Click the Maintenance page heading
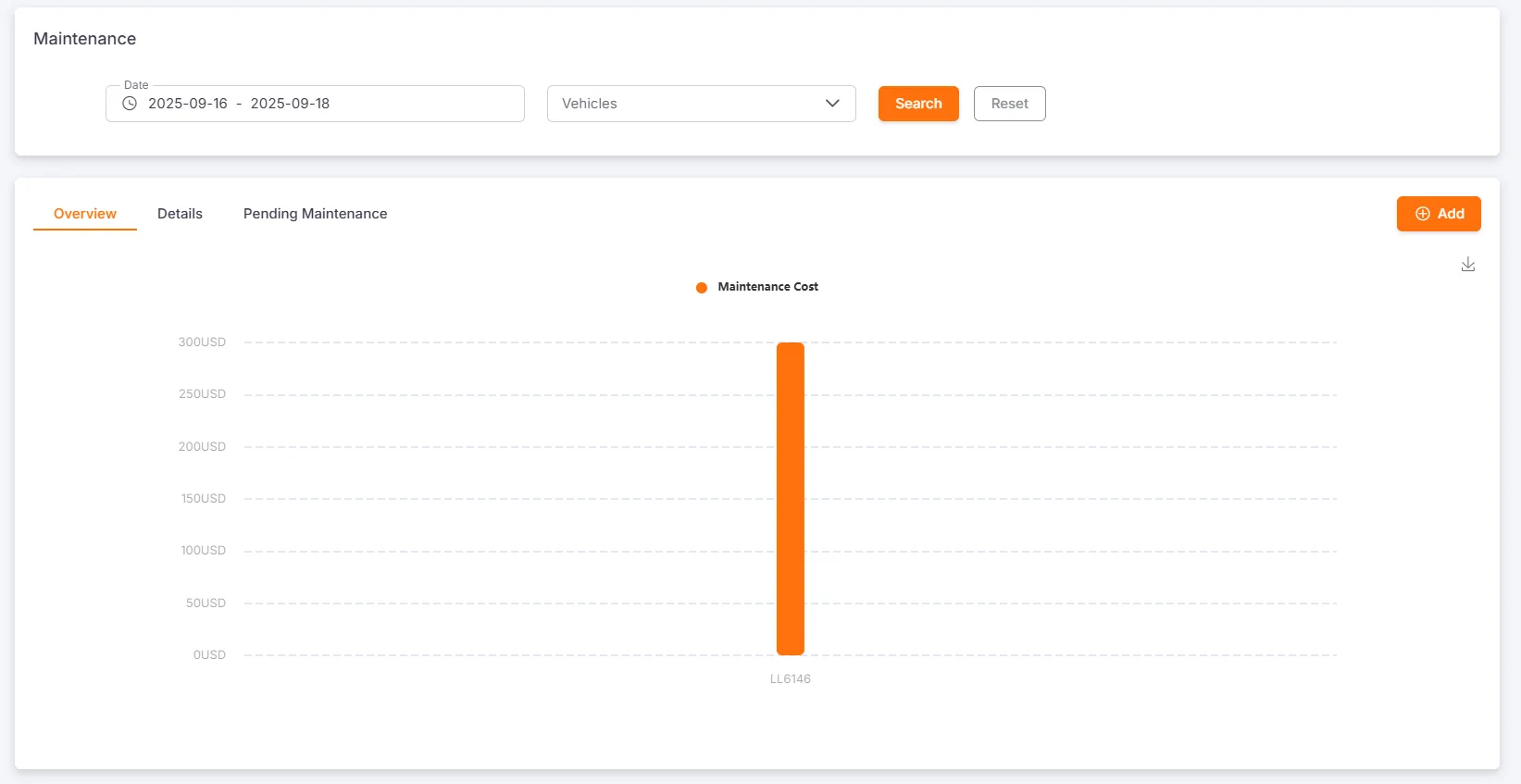The image size is (1521, 784). point(85,39)
